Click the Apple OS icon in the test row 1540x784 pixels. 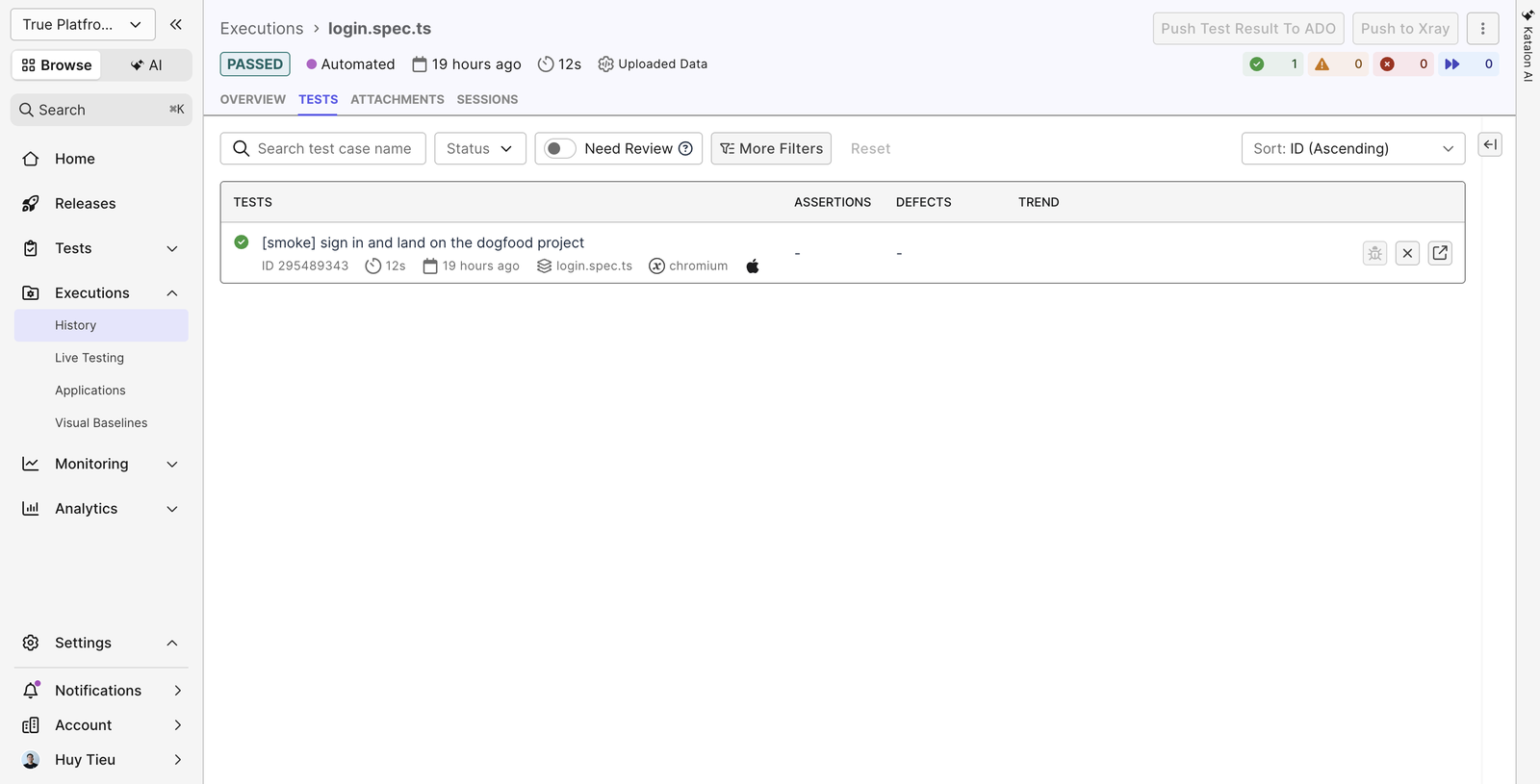(753, 266)
